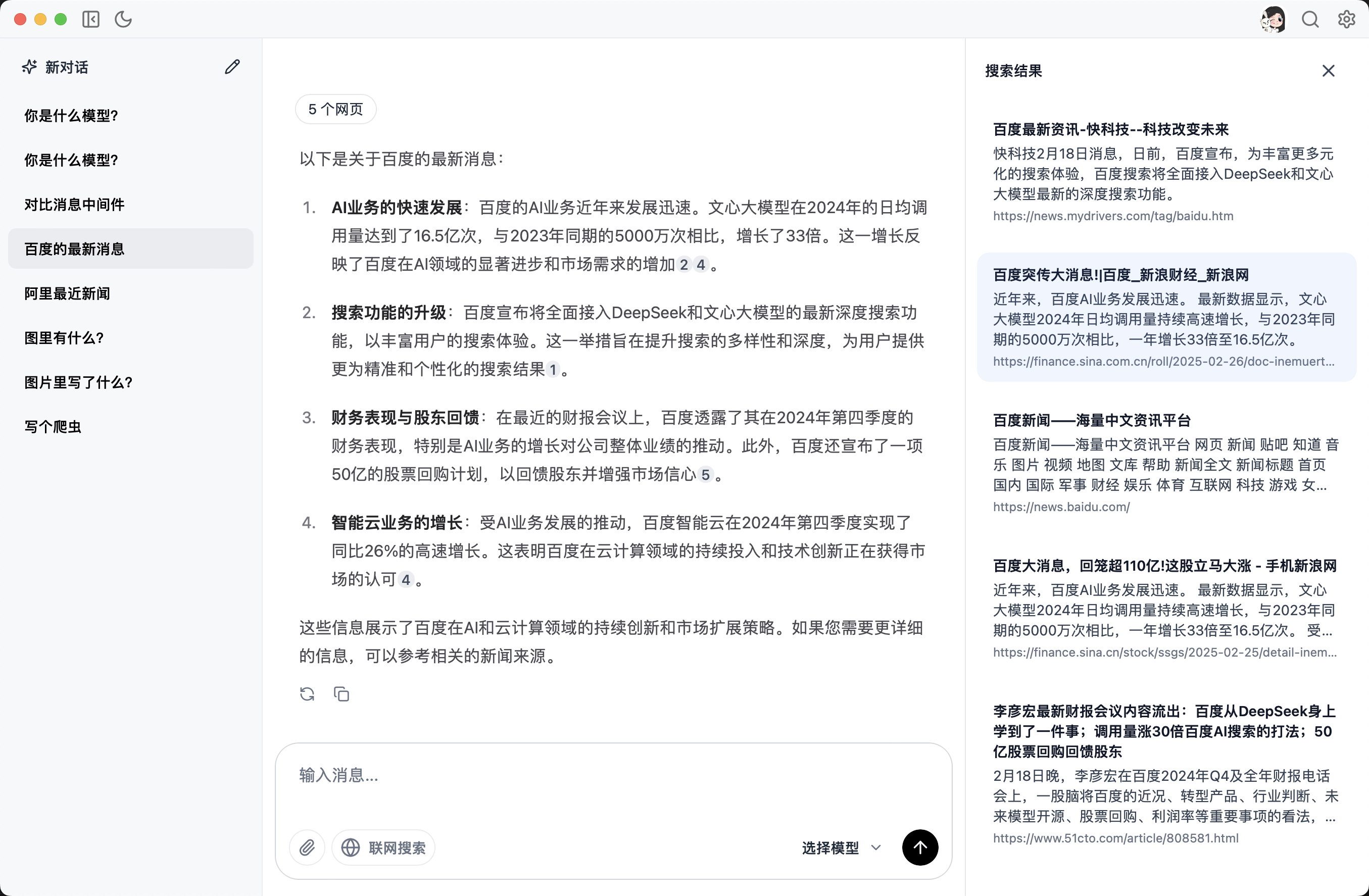Select the 百度的最新消息 conversation
Image resolution: width=1369 pixels, height=896 pixels.
[x=74, y=248]
